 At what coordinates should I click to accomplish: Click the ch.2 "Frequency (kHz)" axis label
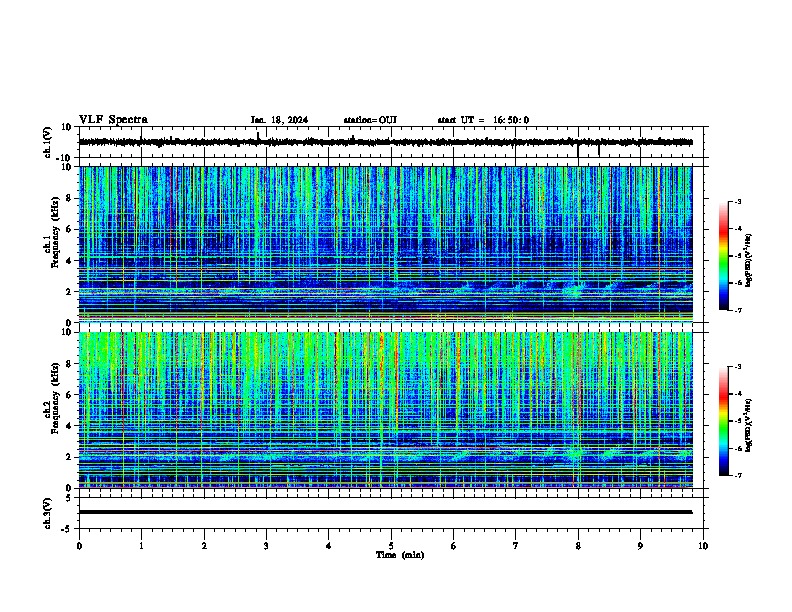(55, 398)
